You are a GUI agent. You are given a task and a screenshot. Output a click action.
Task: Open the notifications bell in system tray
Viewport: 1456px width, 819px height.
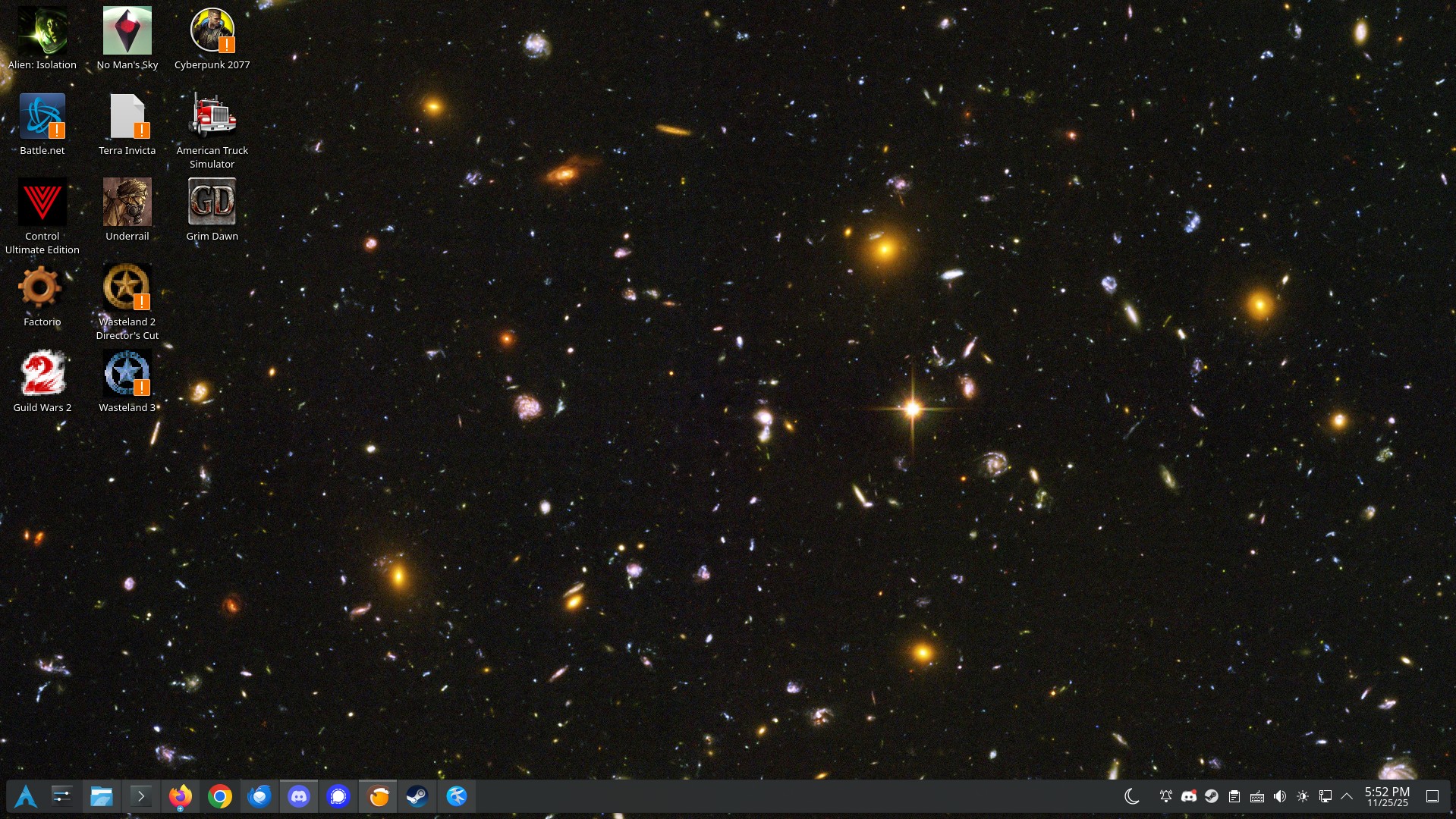tap(1166, 796)
